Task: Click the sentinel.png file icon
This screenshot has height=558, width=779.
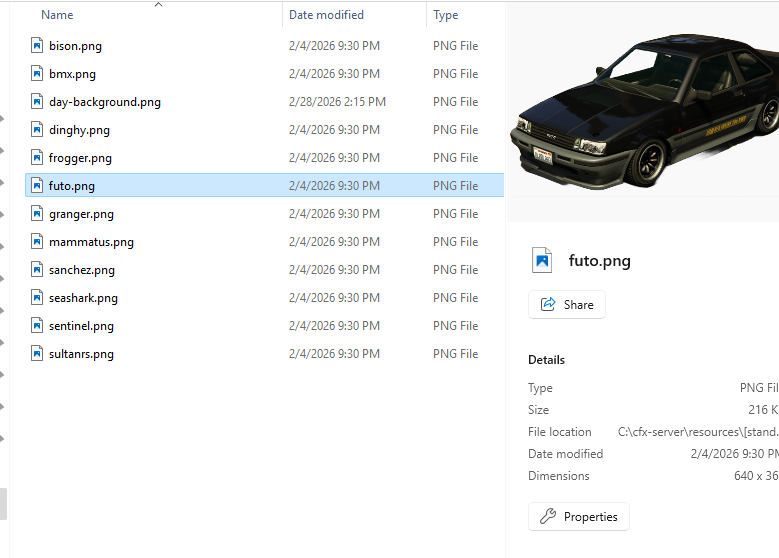Action: 37,325
